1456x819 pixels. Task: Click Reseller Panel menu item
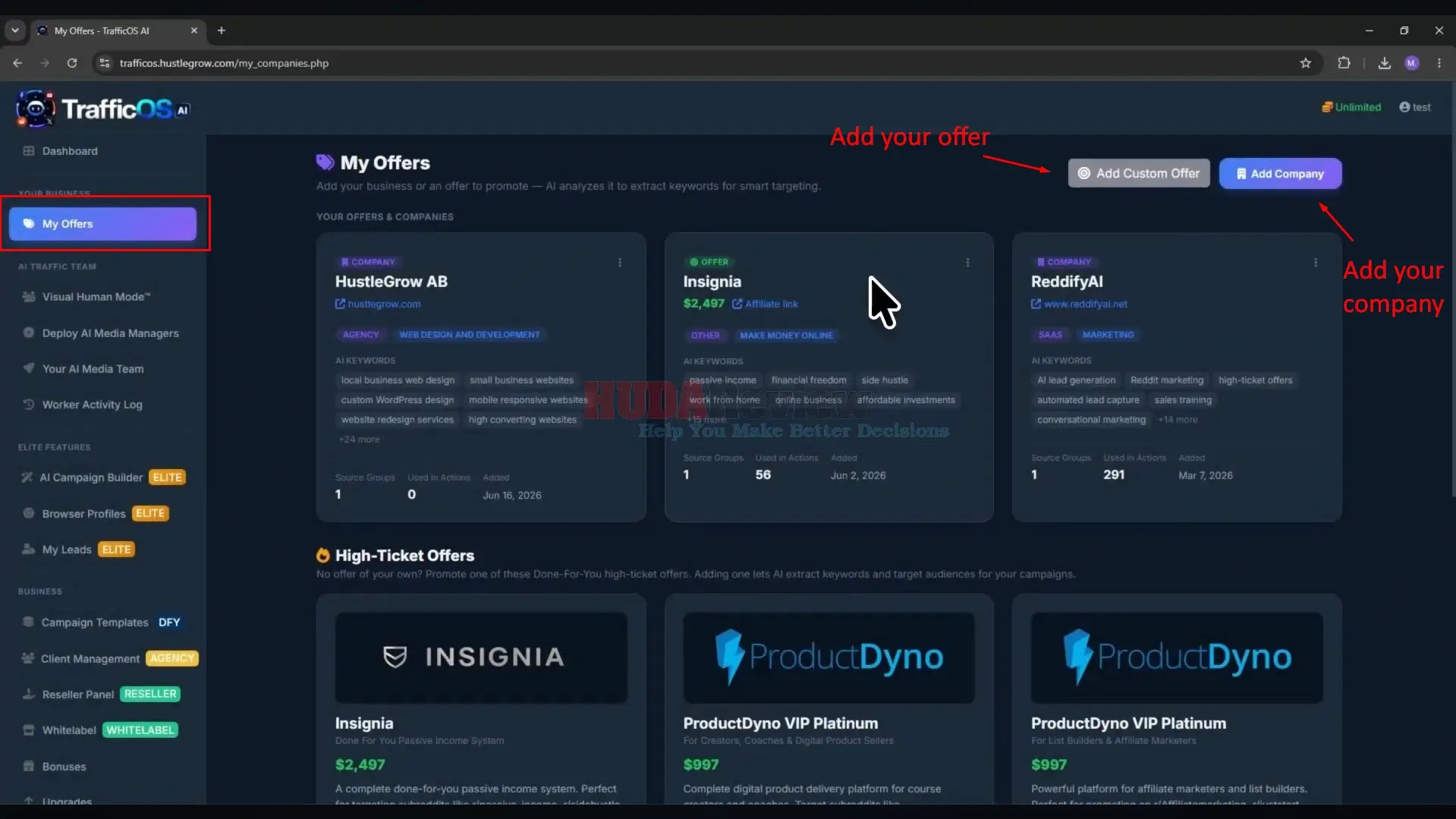(x=78, y=695)
